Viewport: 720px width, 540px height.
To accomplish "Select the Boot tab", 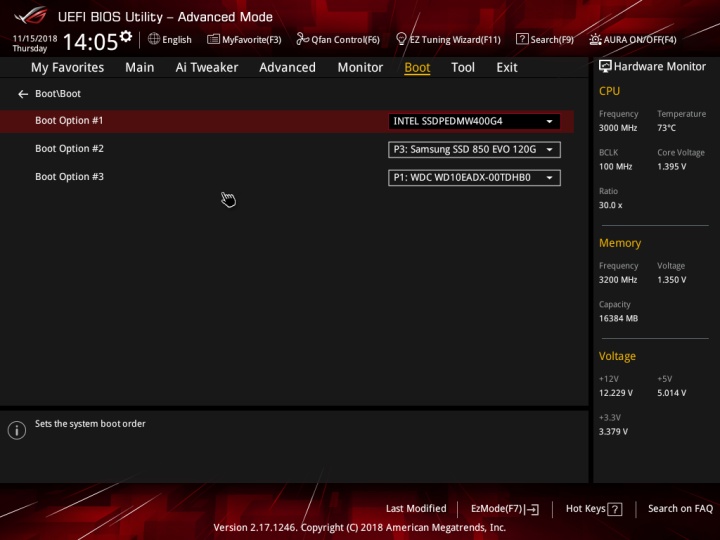I will 417,68.
